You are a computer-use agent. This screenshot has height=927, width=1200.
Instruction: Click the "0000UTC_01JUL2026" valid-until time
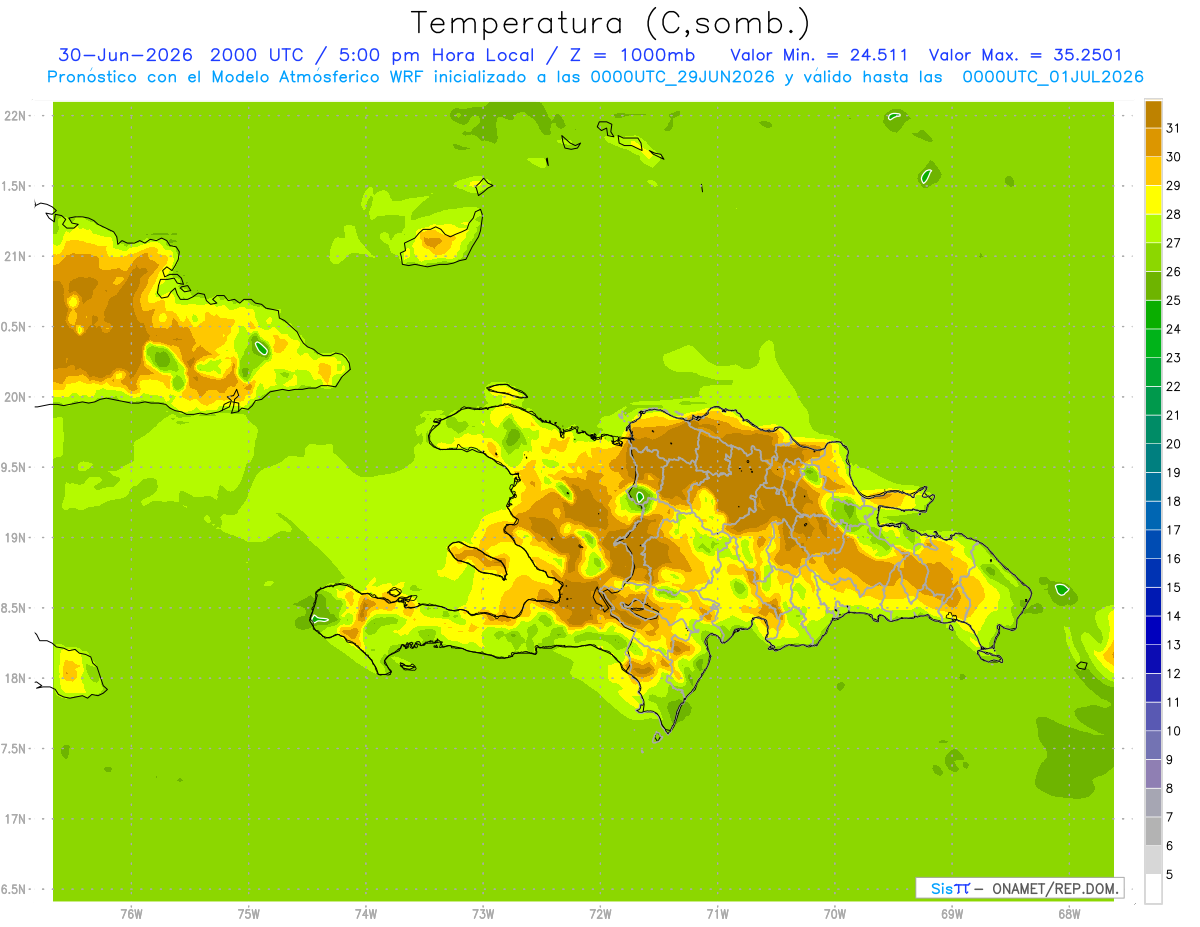click(1053, 77)
